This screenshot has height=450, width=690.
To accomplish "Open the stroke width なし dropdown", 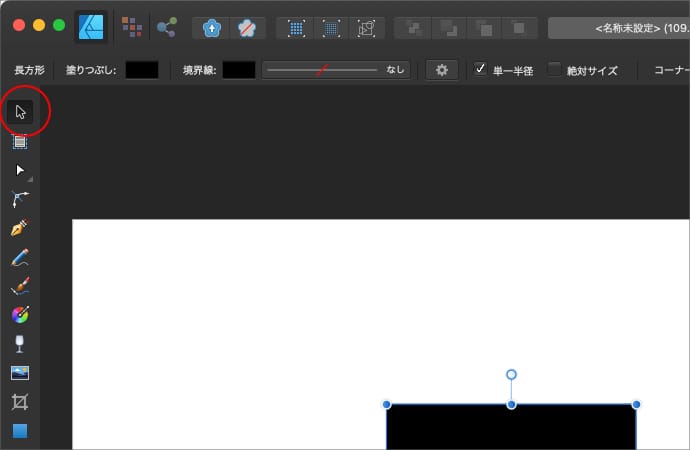I will pos(336,70).
